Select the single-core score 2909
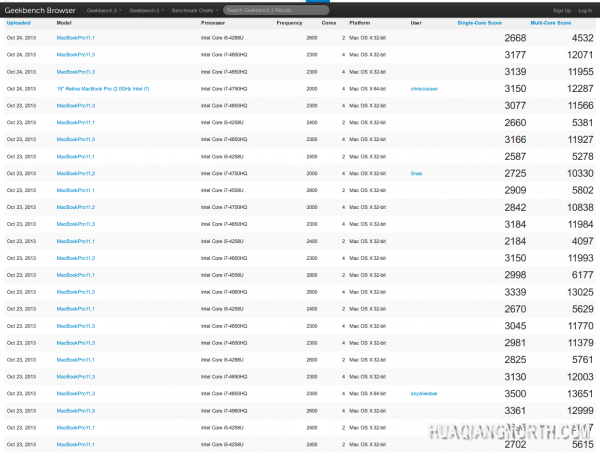Viewport: 600px width, 452px height. [515, 190]
